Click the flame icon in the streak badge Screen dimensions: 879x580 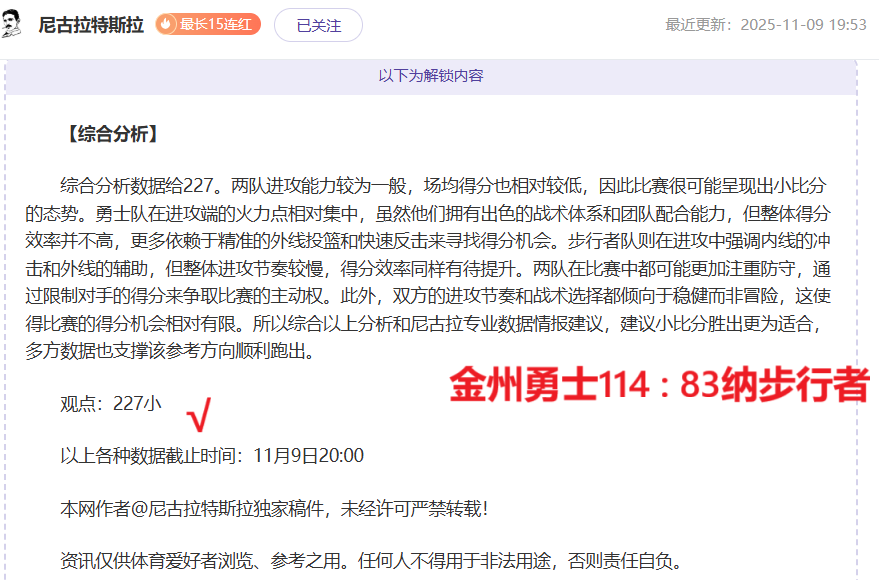tap(167, 25)
